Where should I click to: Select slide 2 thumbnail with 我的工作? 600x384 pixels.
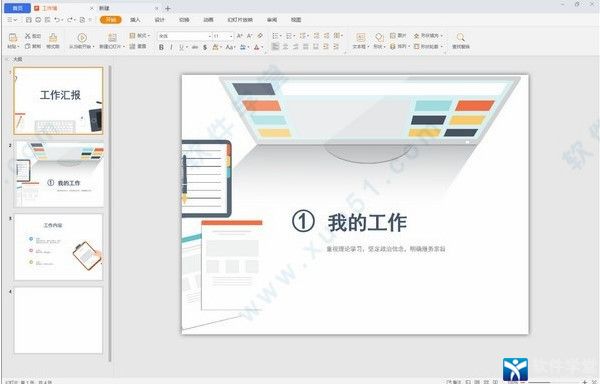[58, 174]
